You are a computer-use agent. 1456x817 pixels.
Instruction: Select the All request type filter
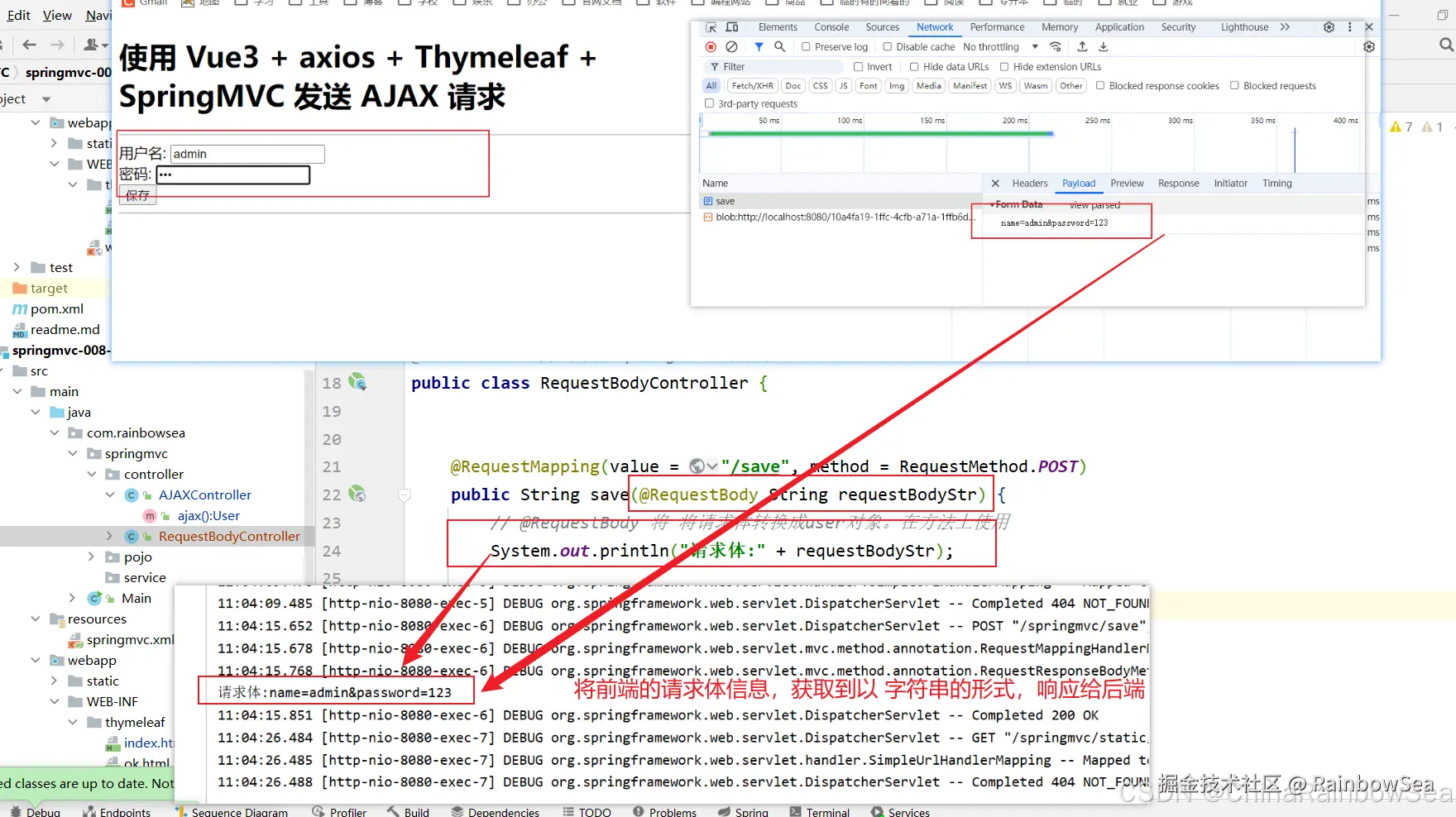coord(711,85)
